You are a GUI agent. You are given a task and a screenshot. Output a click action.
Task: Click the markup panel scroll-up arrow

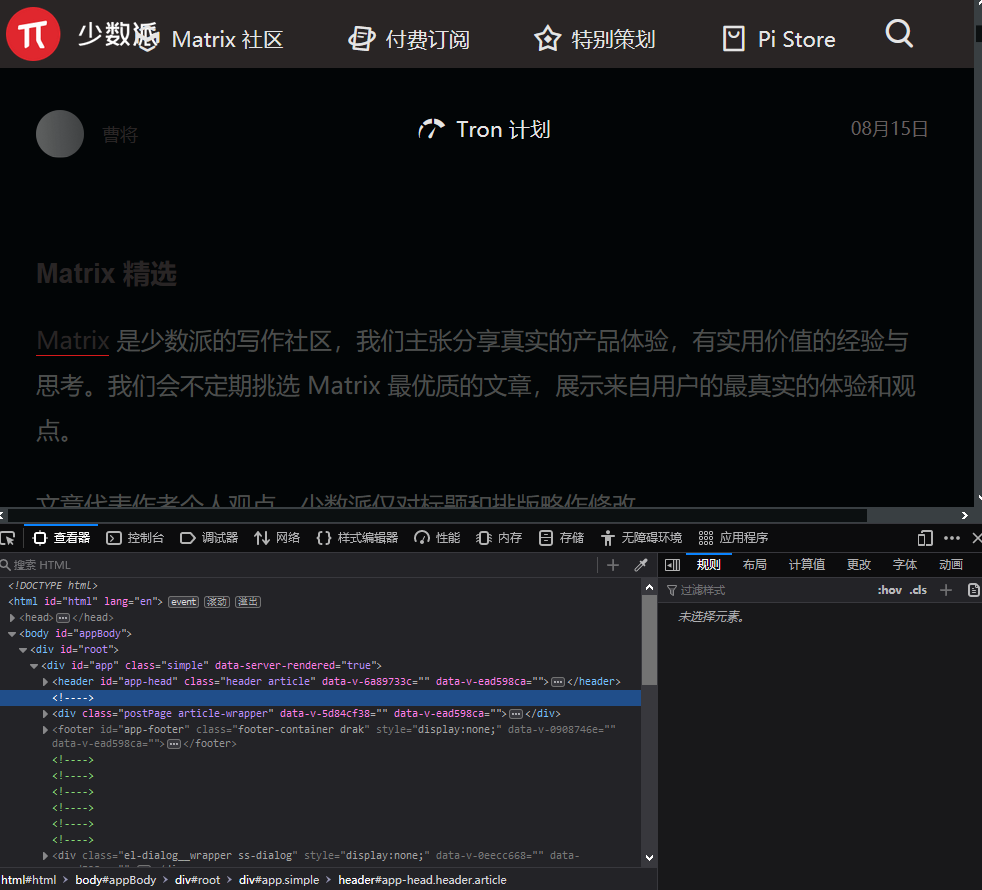649,587
